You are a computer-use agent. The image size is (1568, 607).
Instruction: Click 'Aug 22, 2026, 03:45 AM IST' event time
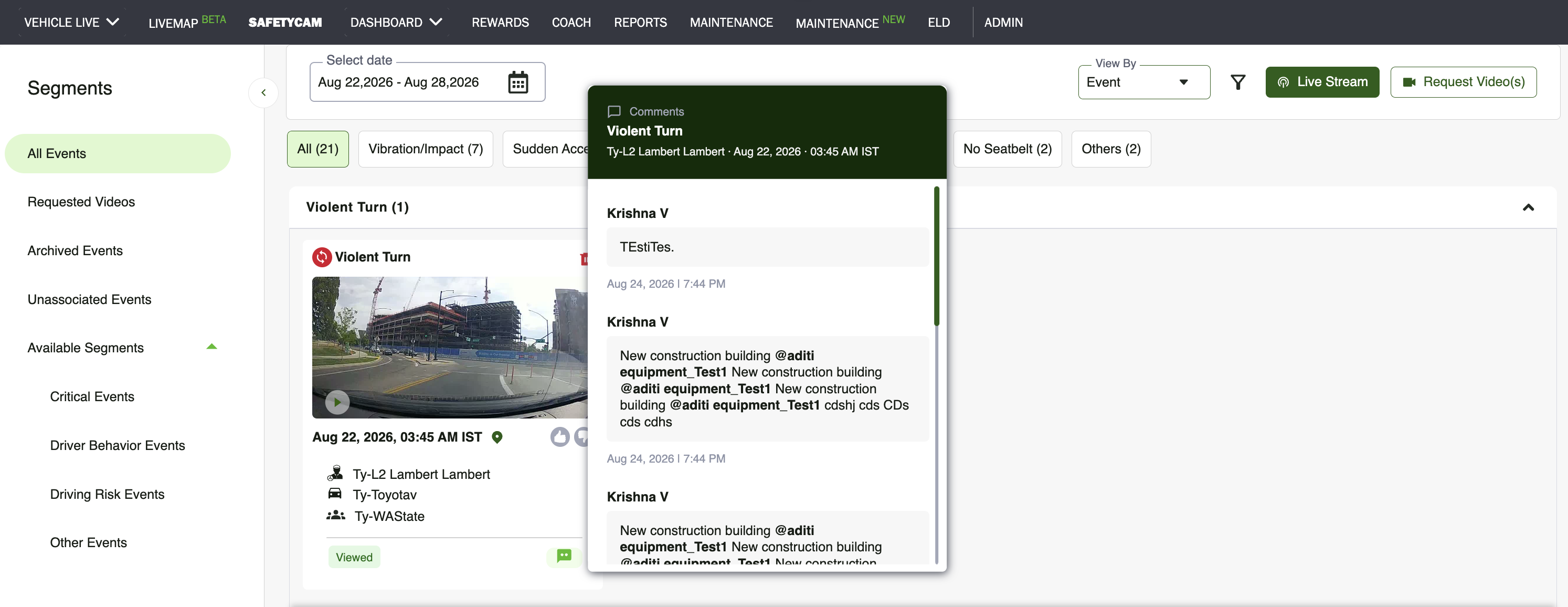[x=397, y=437]
